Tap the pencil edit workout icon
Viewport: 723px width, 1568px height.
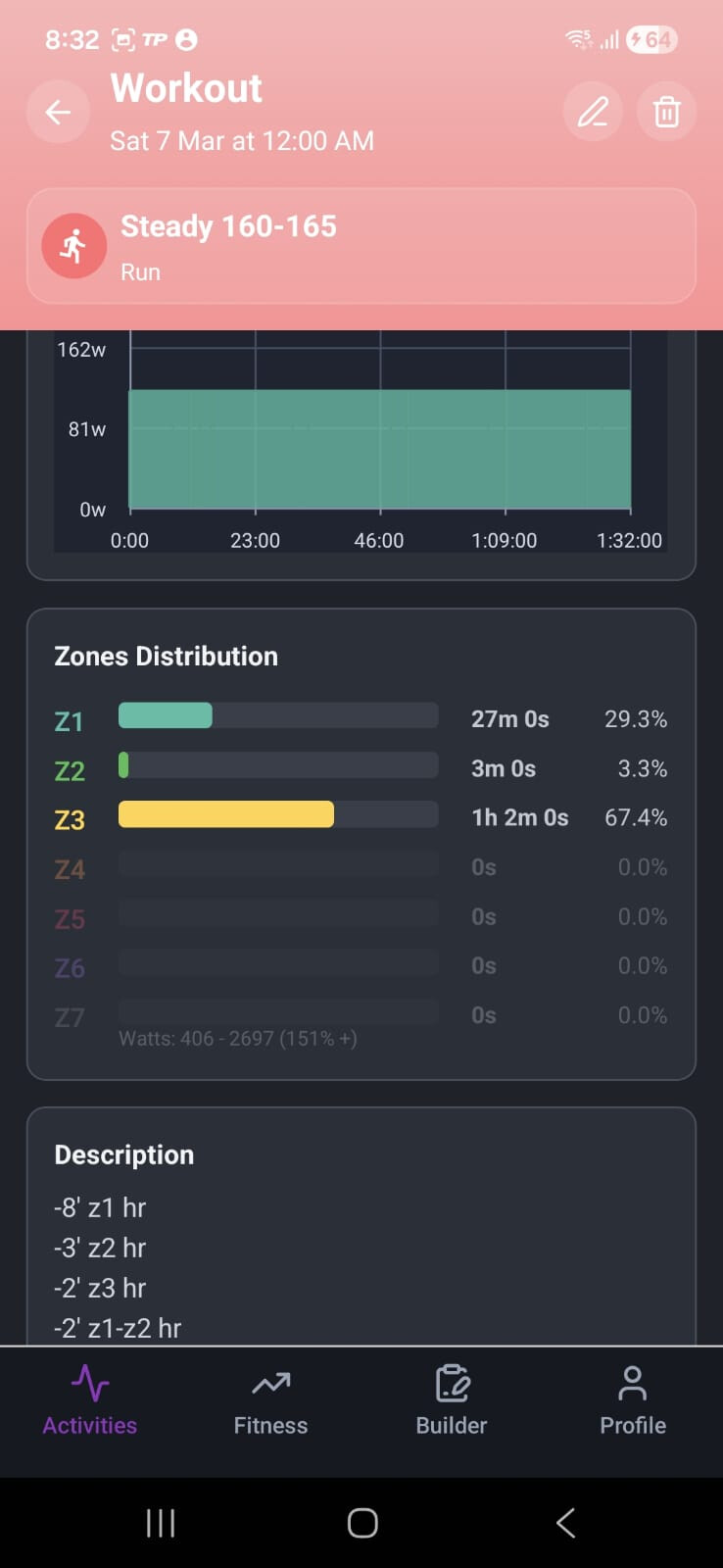point(593,113)
